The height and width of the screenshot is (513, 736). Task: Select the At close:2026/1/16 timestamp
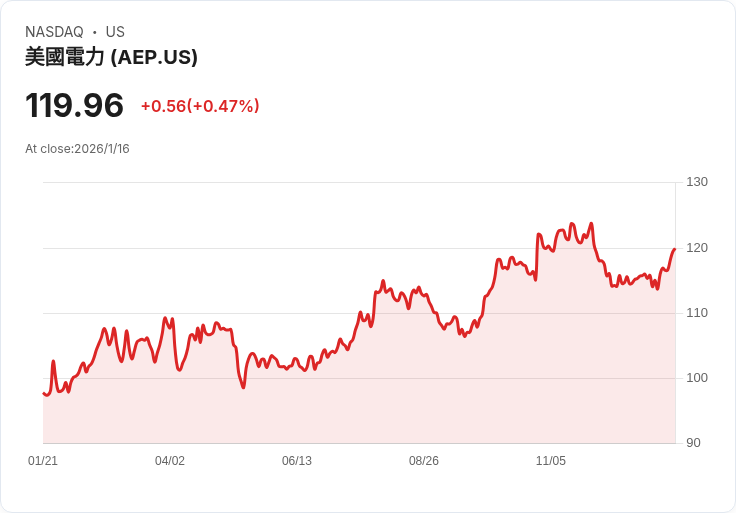(x=77, y=149)
